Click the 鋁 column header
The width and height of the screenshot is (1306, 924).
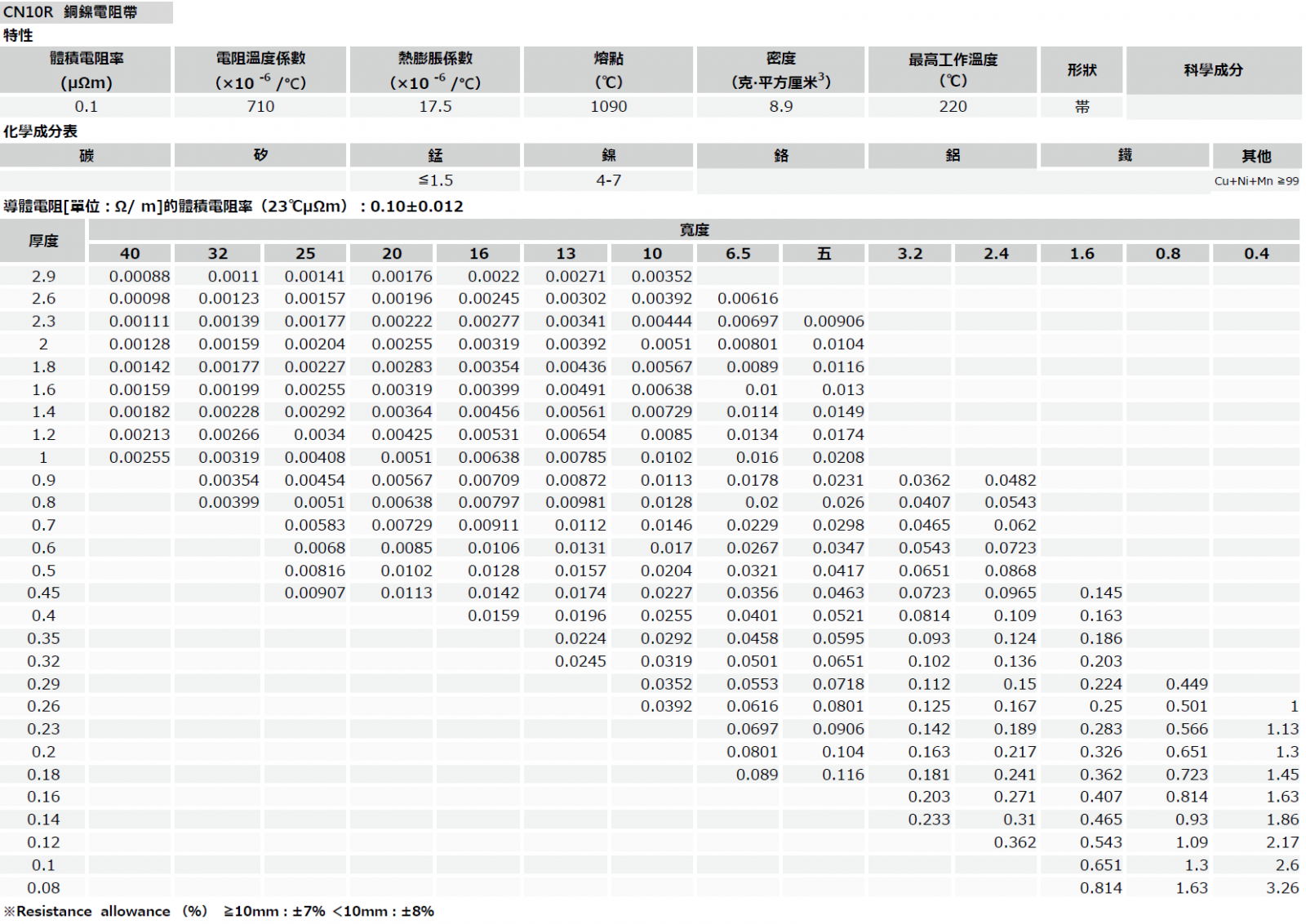tap(953, 155)
